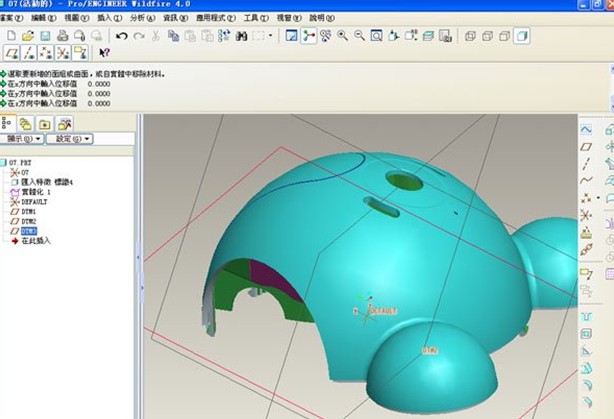Copy selection with the copy icon
Image resolution: width=614 pixels, height=419 pixels.
(x=173, y=36)
